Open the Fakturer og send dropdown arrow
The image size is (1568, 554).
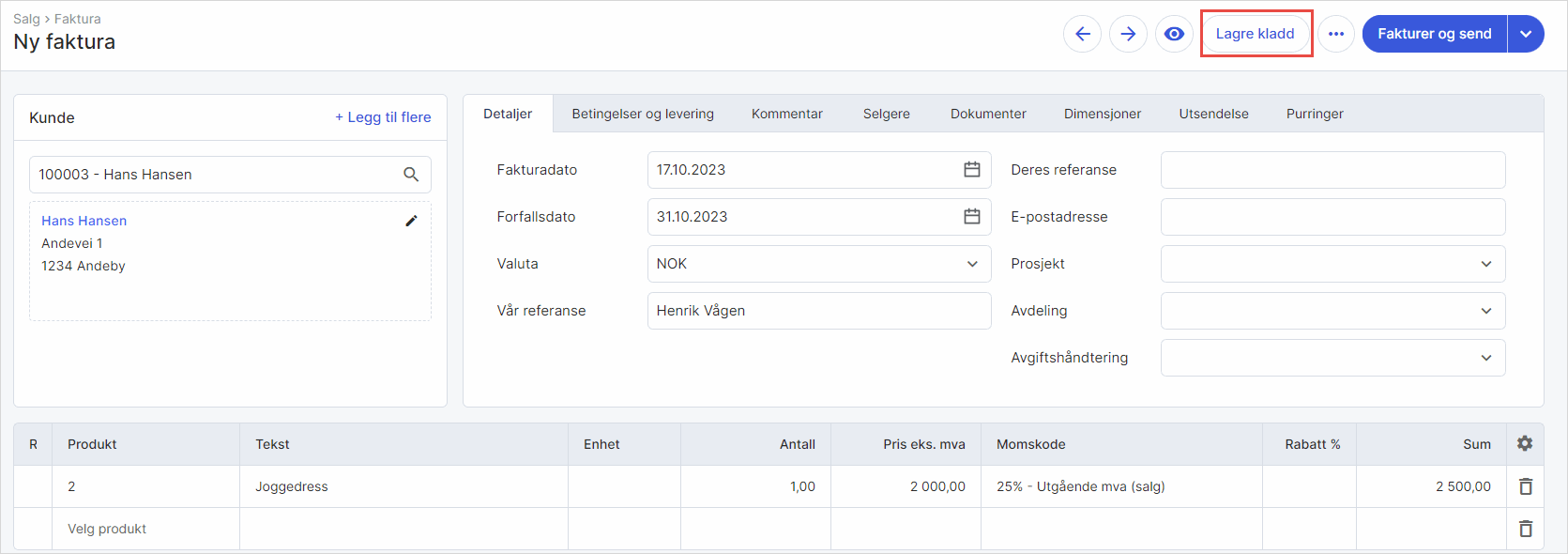coord(1526,34)
